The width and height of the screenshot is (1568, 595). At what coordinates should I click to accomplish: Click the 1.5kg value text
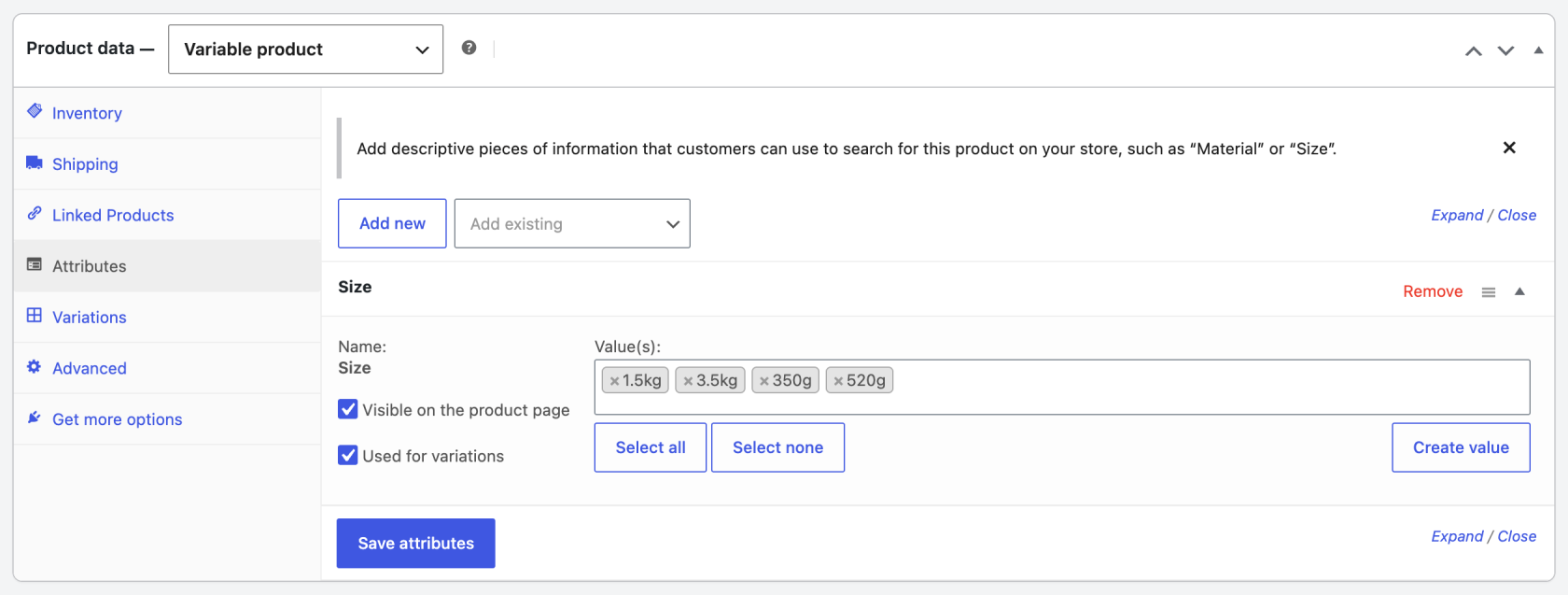(x=642, y=380)
